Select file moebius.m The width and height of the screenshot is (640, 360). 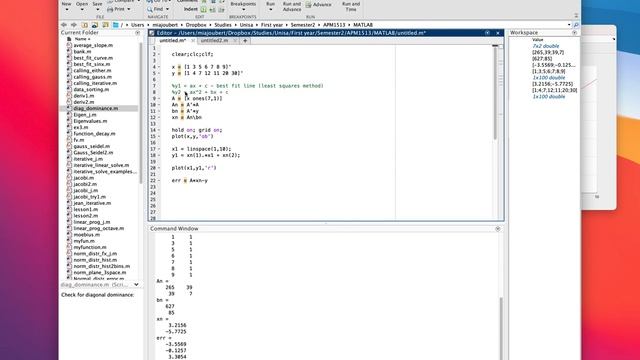coord(87,234)
